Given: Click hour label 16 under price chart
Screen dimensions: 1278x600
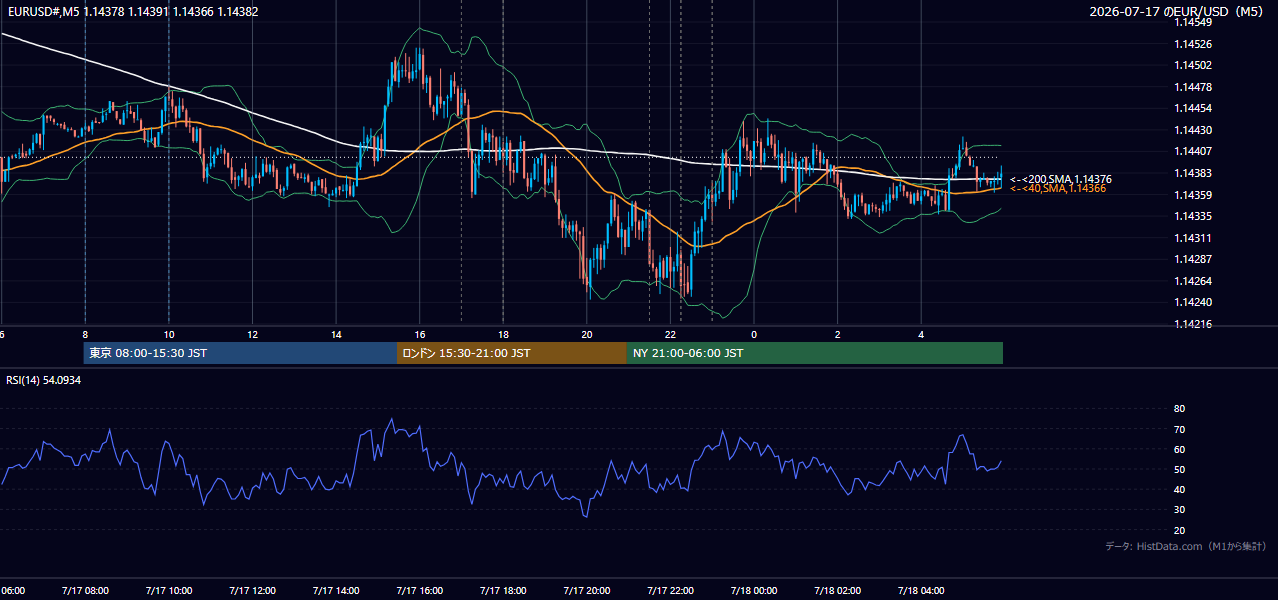Looking at the screenshot, I should click(420, 334).
